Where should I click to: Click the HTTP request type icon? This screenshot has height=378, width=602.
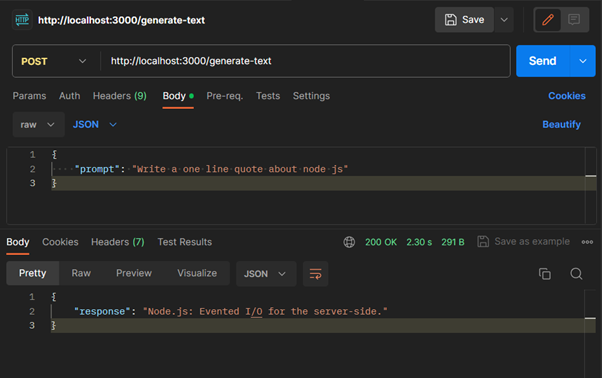coord(22,20)
